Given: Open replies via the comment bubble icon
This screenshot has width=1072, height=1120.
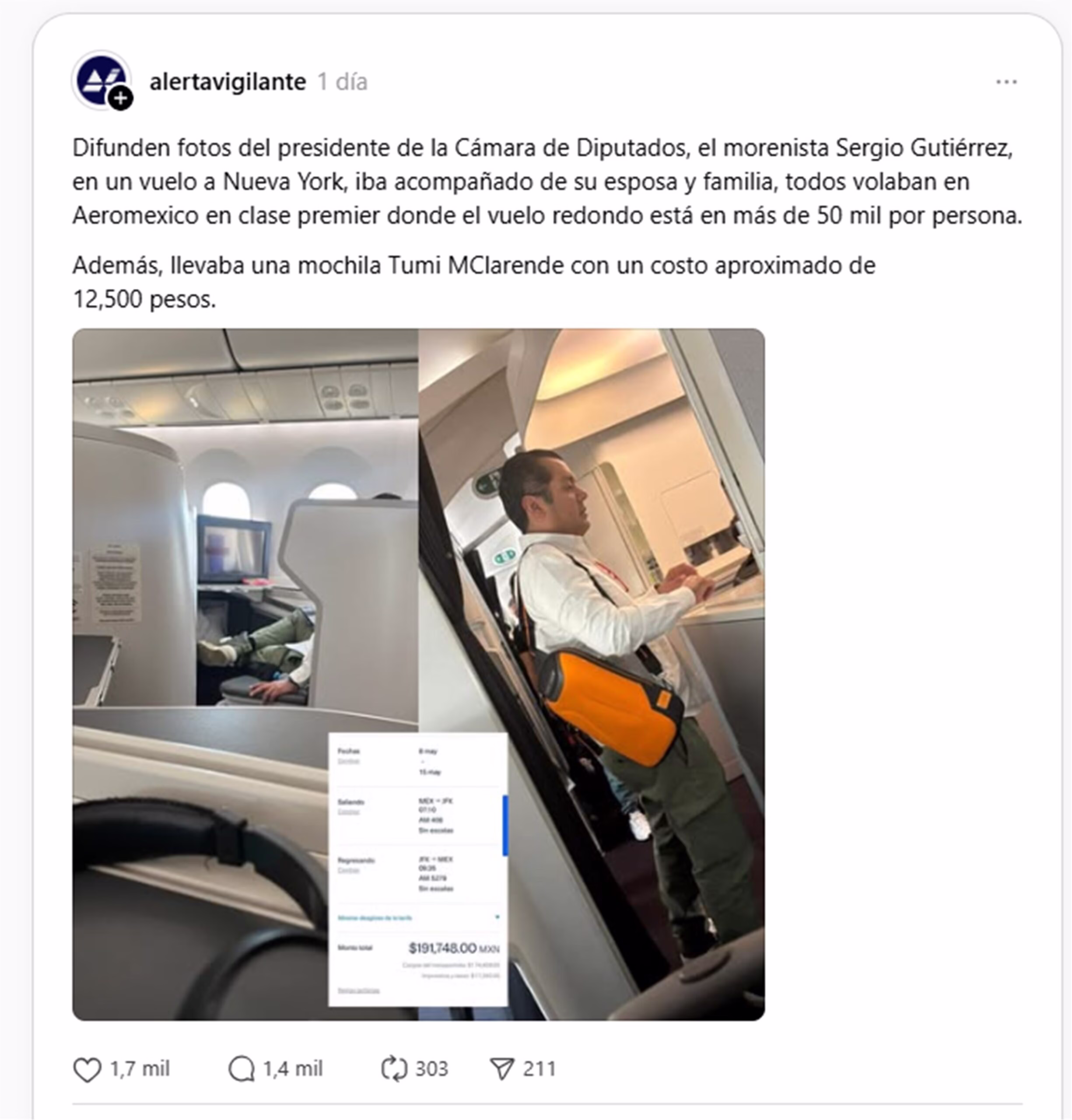Looking at the screenshot, I should pos(241,1069).
